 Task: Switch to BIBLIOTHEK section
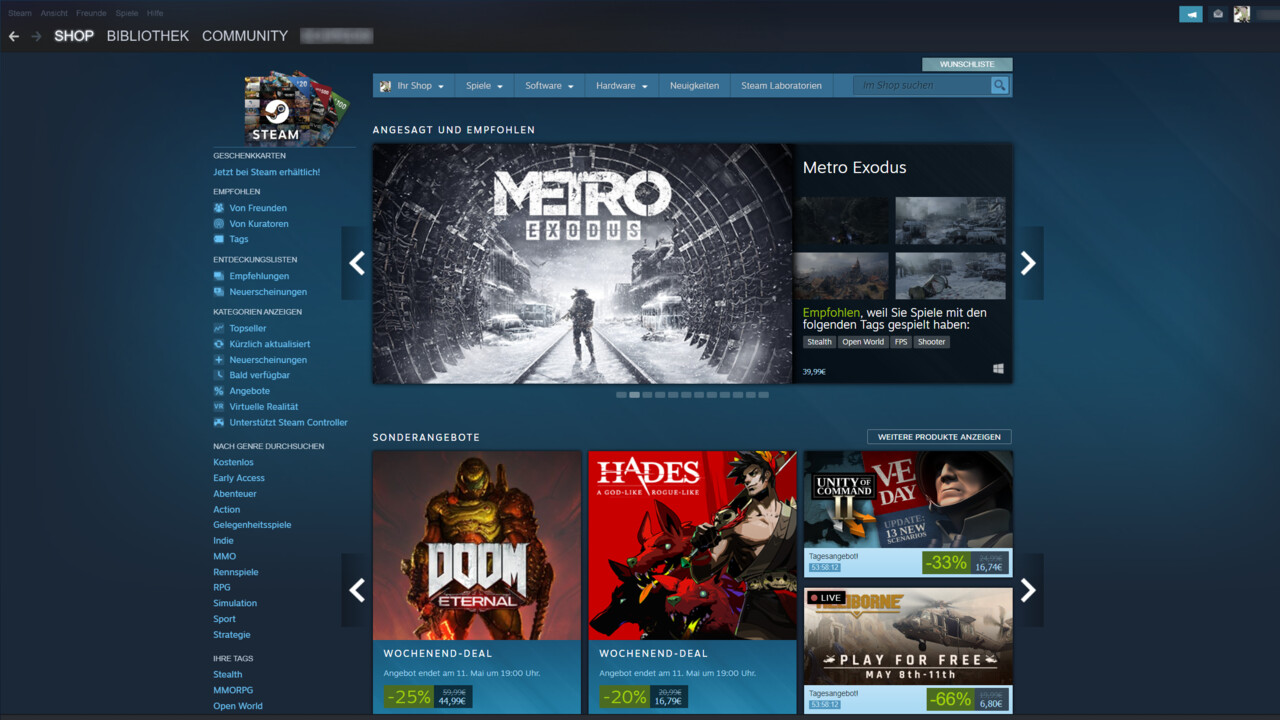coord(148,36)
